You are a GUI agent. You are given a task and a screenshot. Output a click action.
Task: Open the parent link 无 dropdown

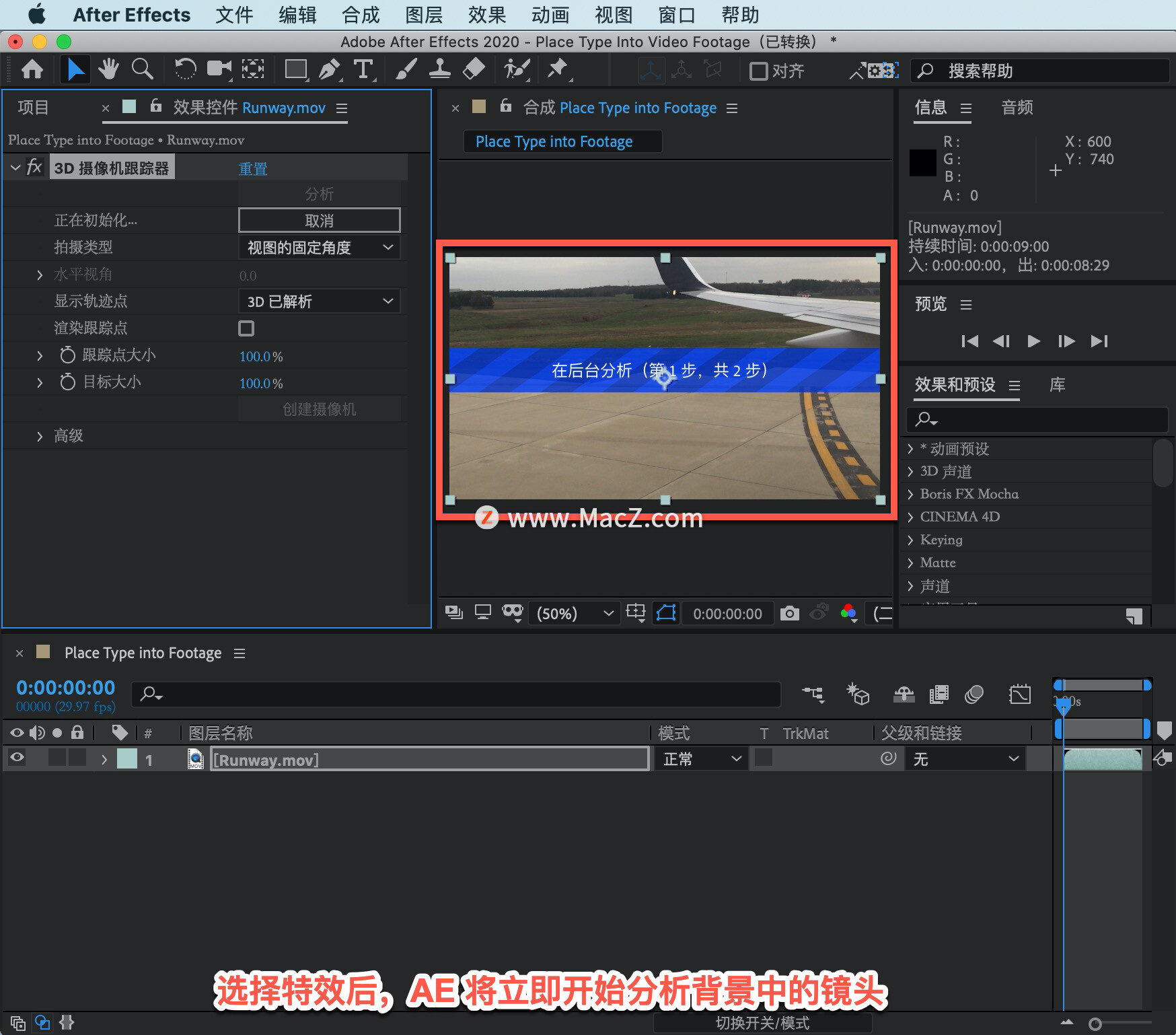pyautogui.click(x=965, y=759)
